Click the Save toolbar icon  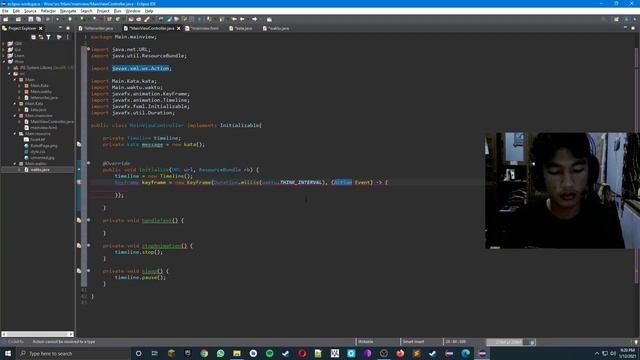coord(31,19)
